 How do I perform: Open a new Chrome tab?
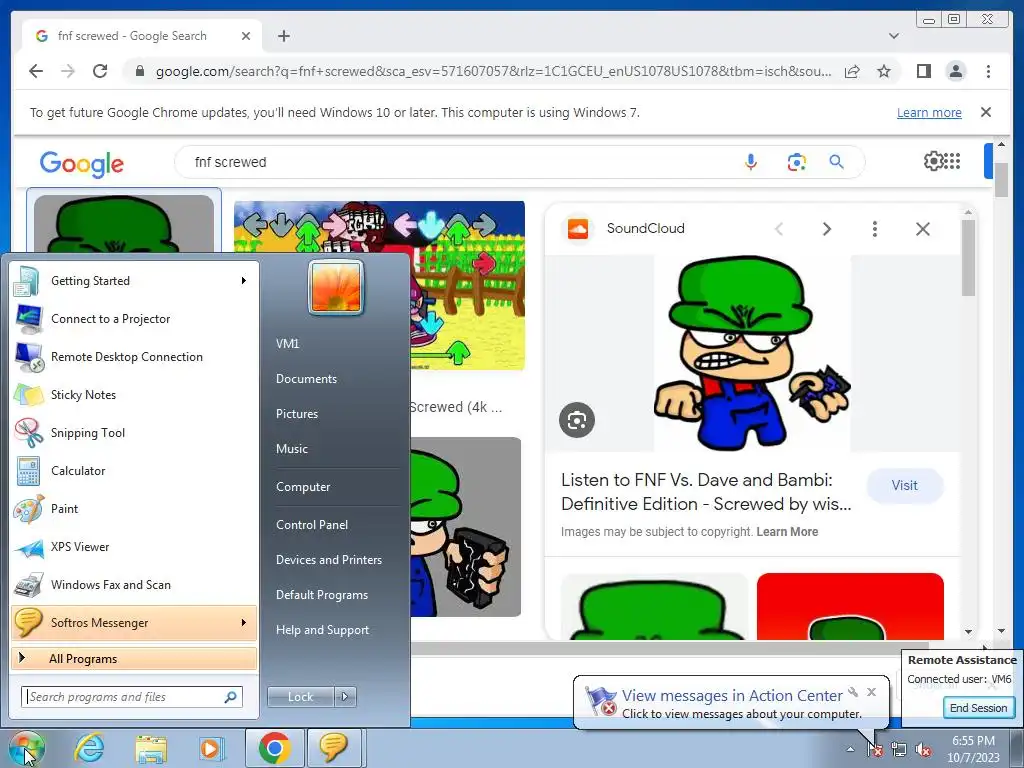(283, 36)
